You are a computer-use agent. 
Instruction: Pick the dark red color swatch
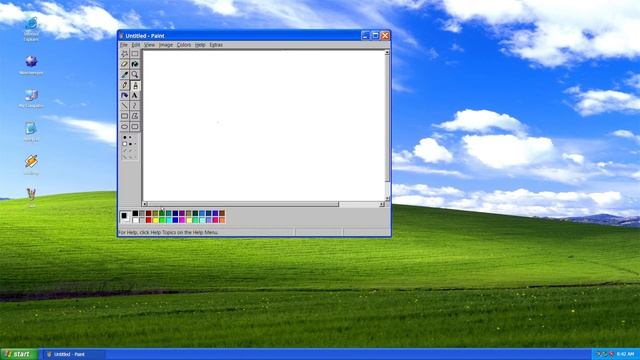pyautogui.click(x=149, y=213)
